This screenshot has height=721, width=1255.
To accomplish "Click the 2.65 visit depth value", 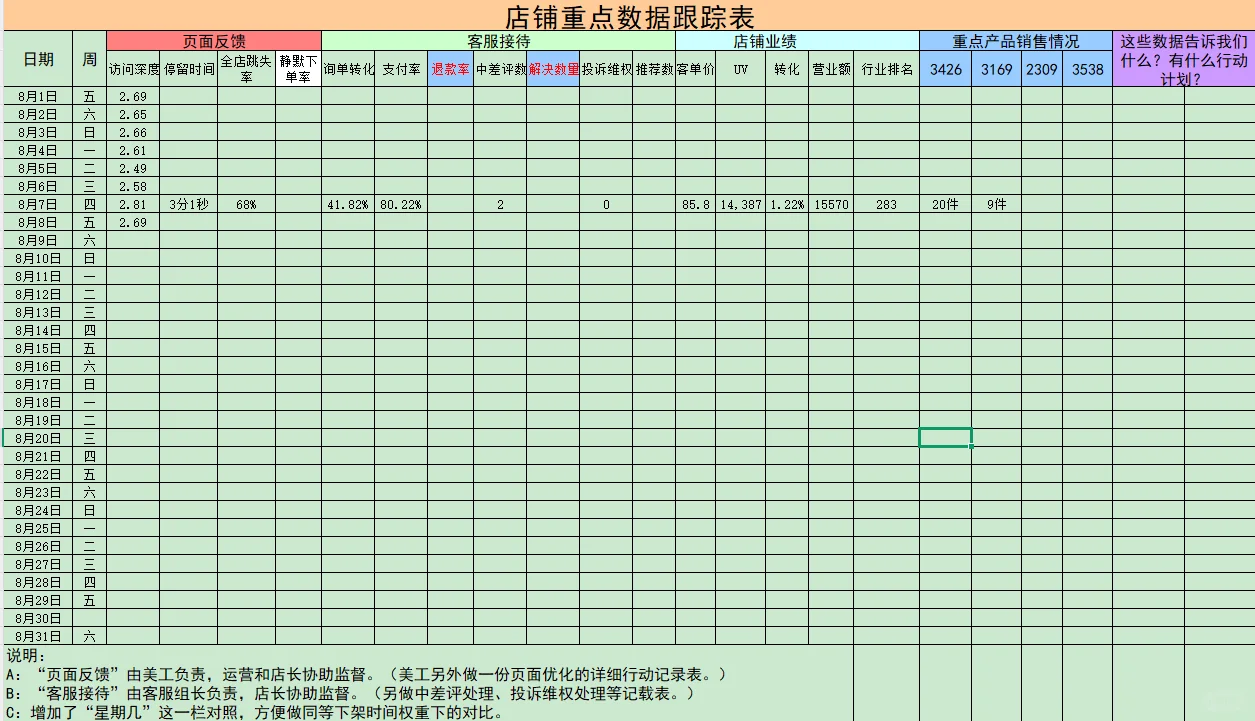I will (133, 115).
